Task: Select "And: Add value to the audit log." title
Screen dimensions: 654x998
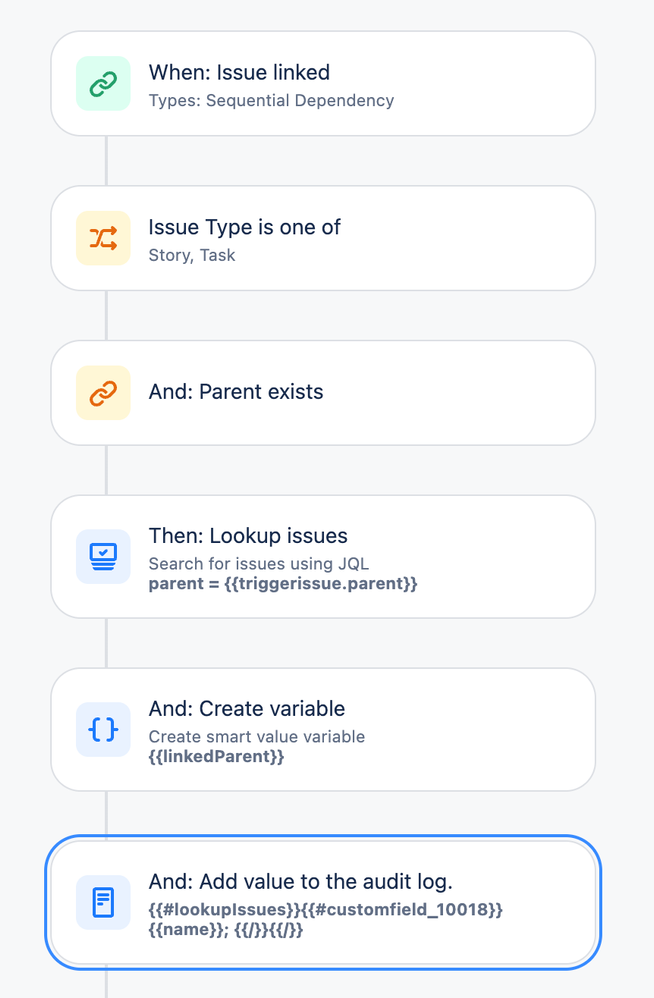Action: pos(300,882)
